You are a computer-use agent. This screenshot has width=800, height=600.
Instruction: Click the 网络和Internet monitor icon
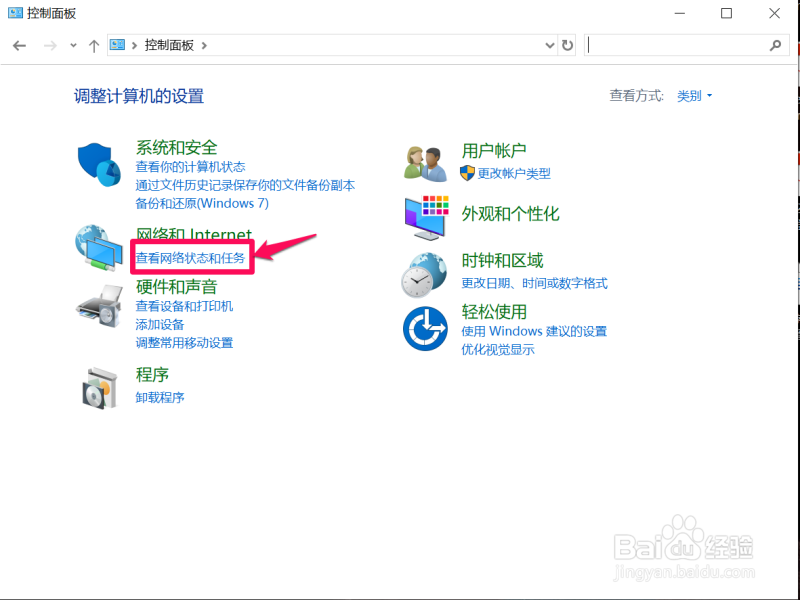click(x=98, y=248)
